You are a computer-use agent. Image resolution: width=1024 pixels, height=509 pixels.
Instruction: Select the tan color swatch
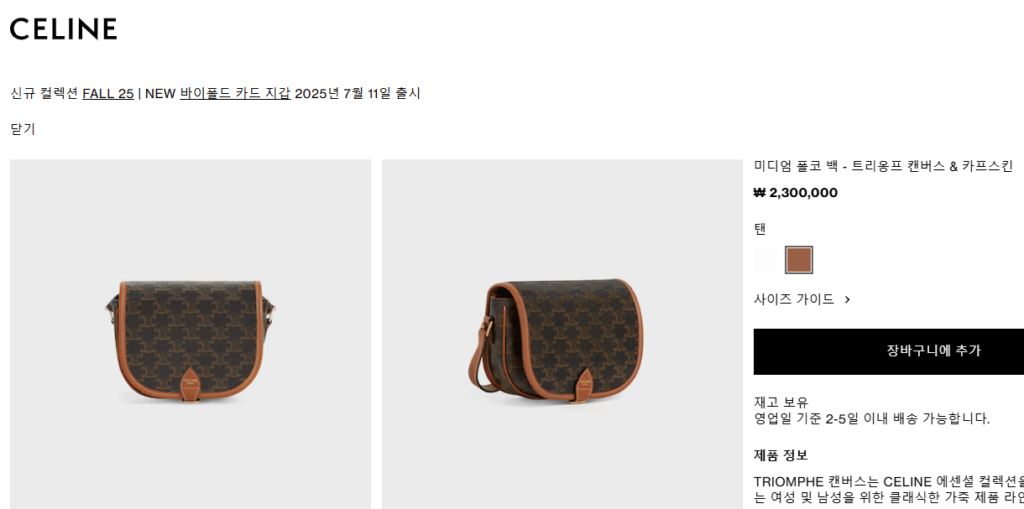click(799, 260)
